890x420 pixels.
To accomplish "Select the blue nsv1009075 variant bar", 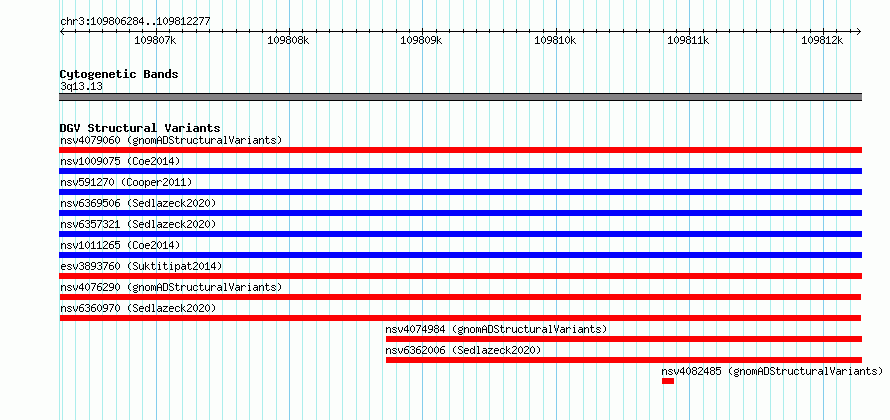I will (460, 171).
